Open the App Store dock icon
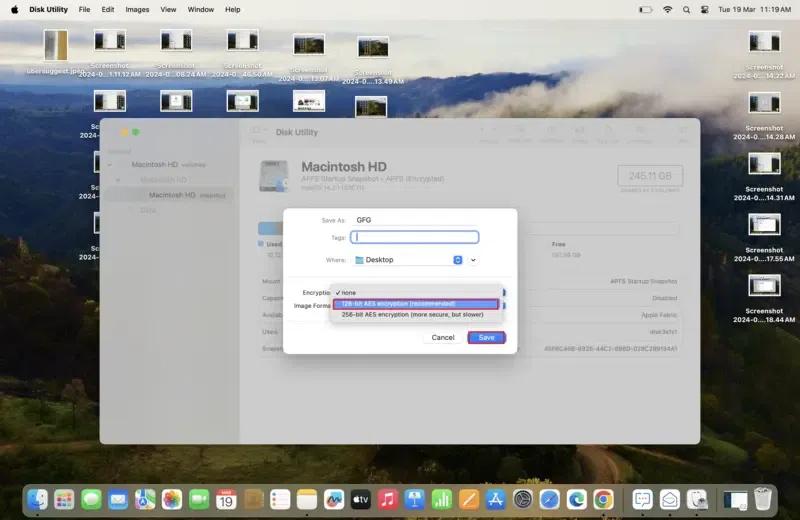 click(x=495, y=500)
